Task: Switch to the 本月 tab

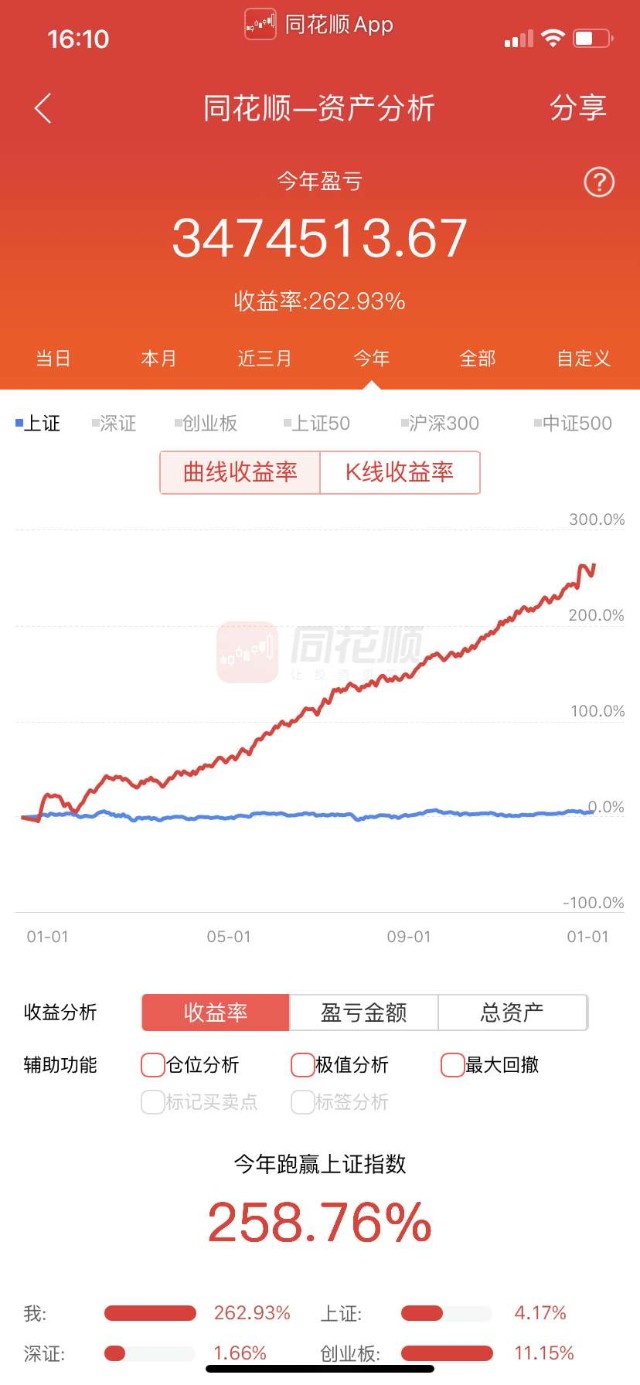Action: (159, 358)
